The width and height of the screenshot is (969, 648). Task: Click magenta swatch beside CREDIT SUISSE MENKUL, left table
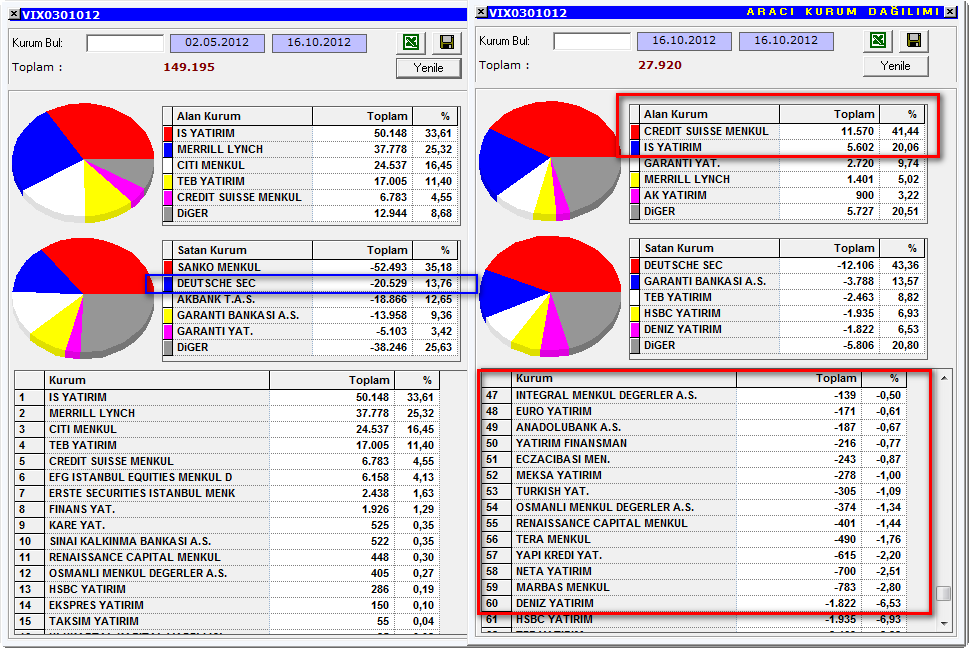tap(167, 198)
